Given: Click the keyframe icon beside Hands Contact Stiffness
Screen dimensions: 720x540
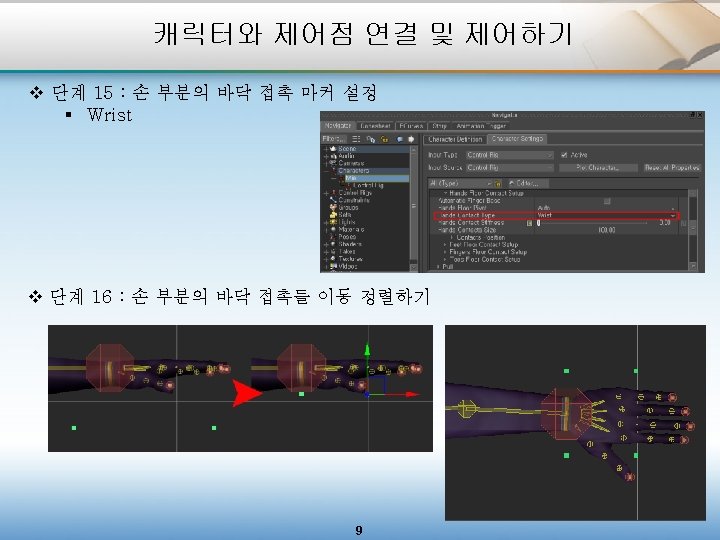Looking at the screenshot, I should tap(529, 223).
